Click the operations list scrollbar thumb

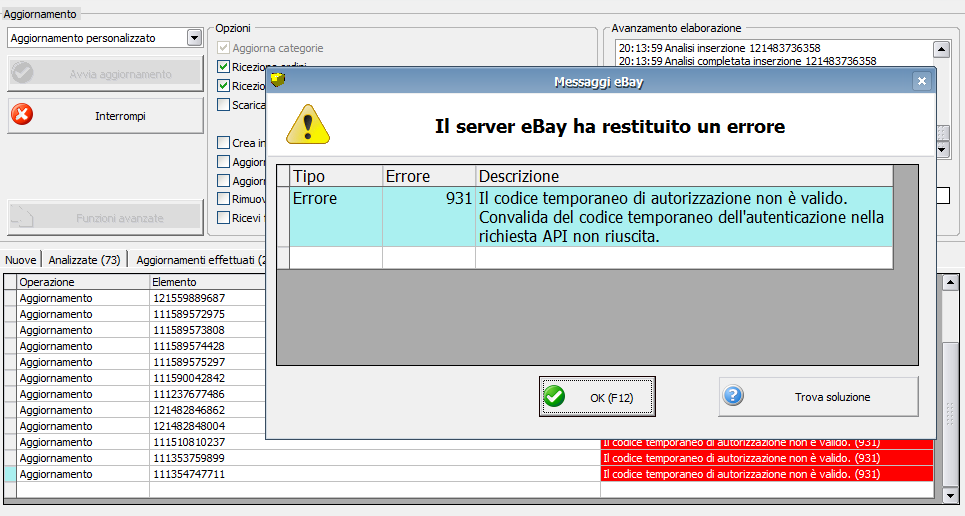coord(951,414)
